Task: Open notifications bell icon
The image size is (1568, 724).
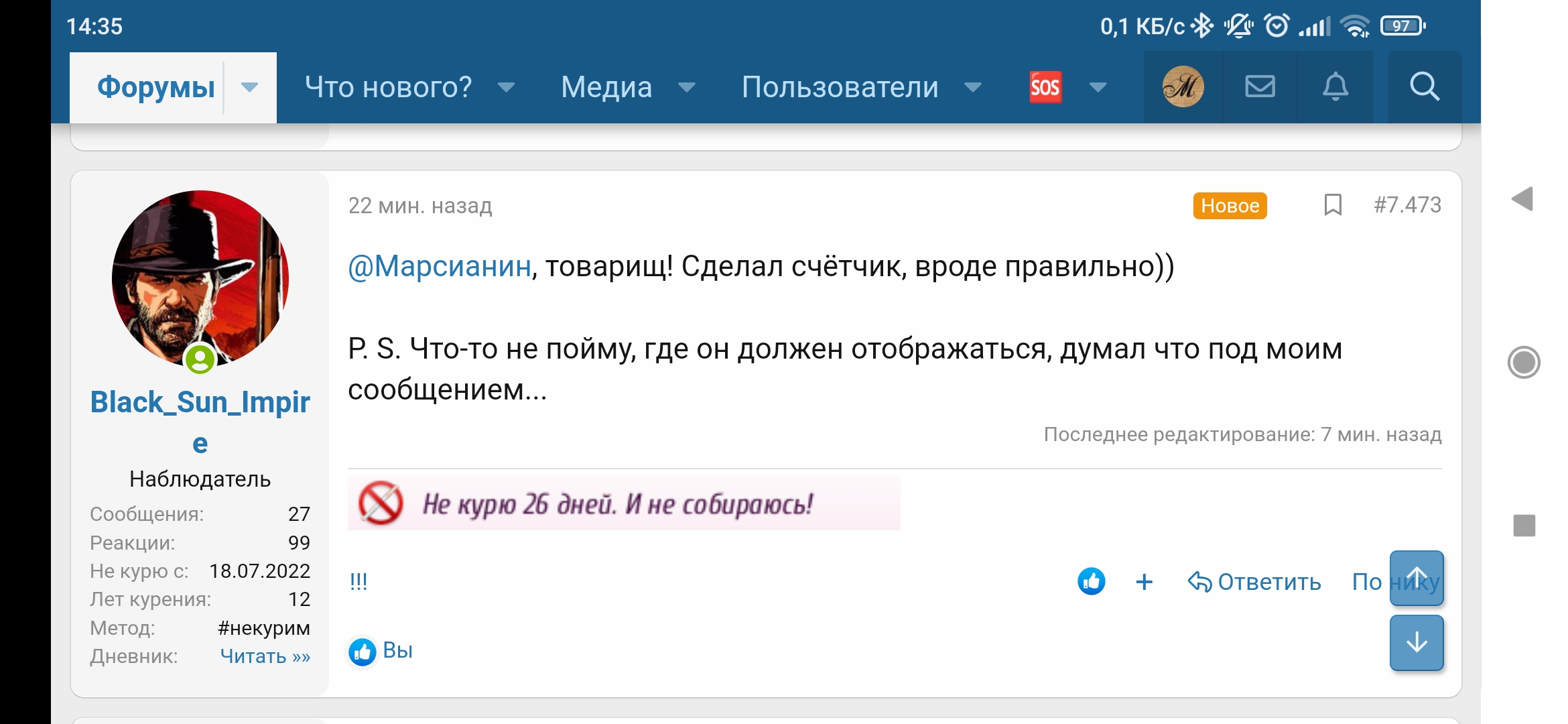Action: click(x=1335, y=86)
